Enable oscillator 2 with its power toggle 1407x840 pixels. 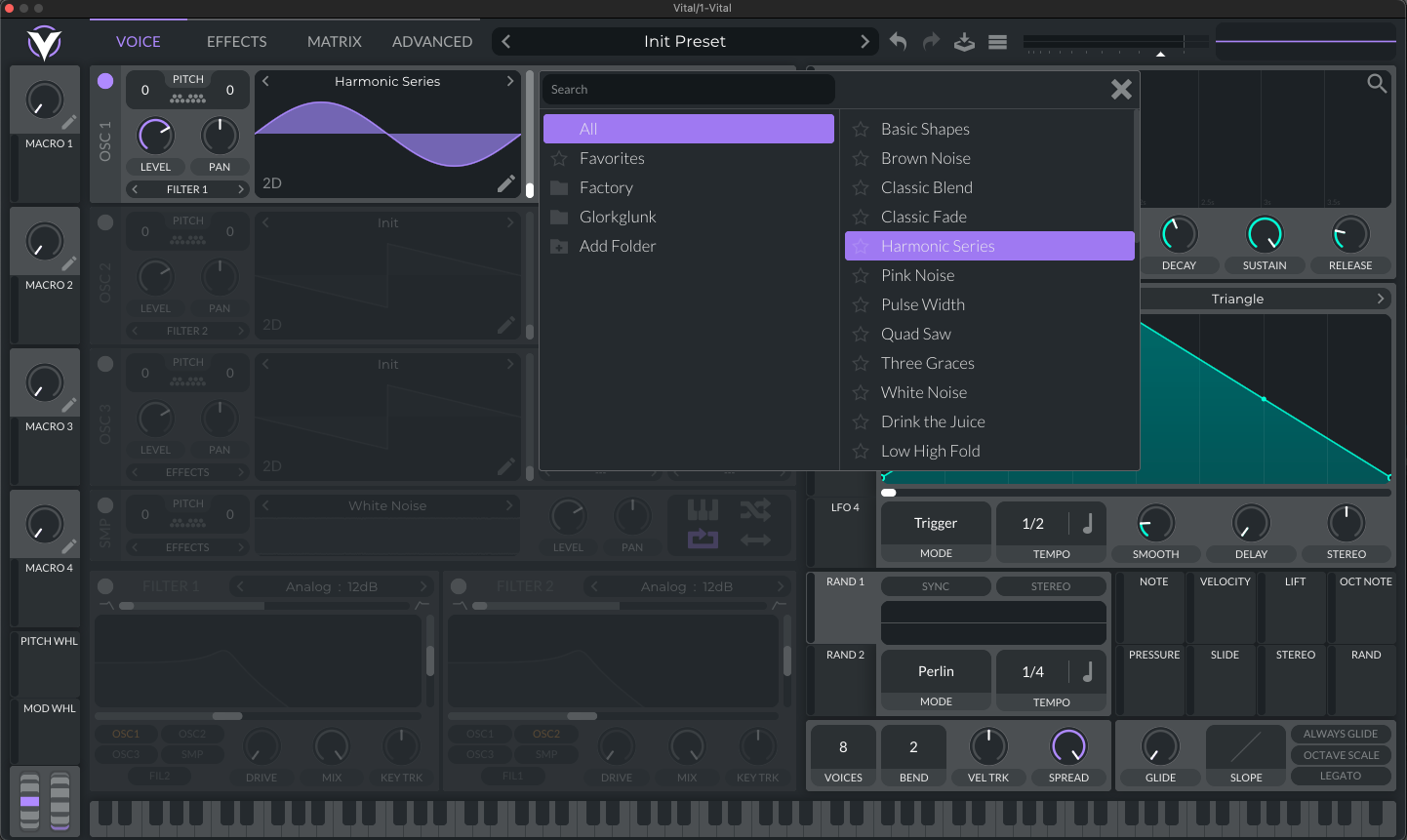[105, 222]
